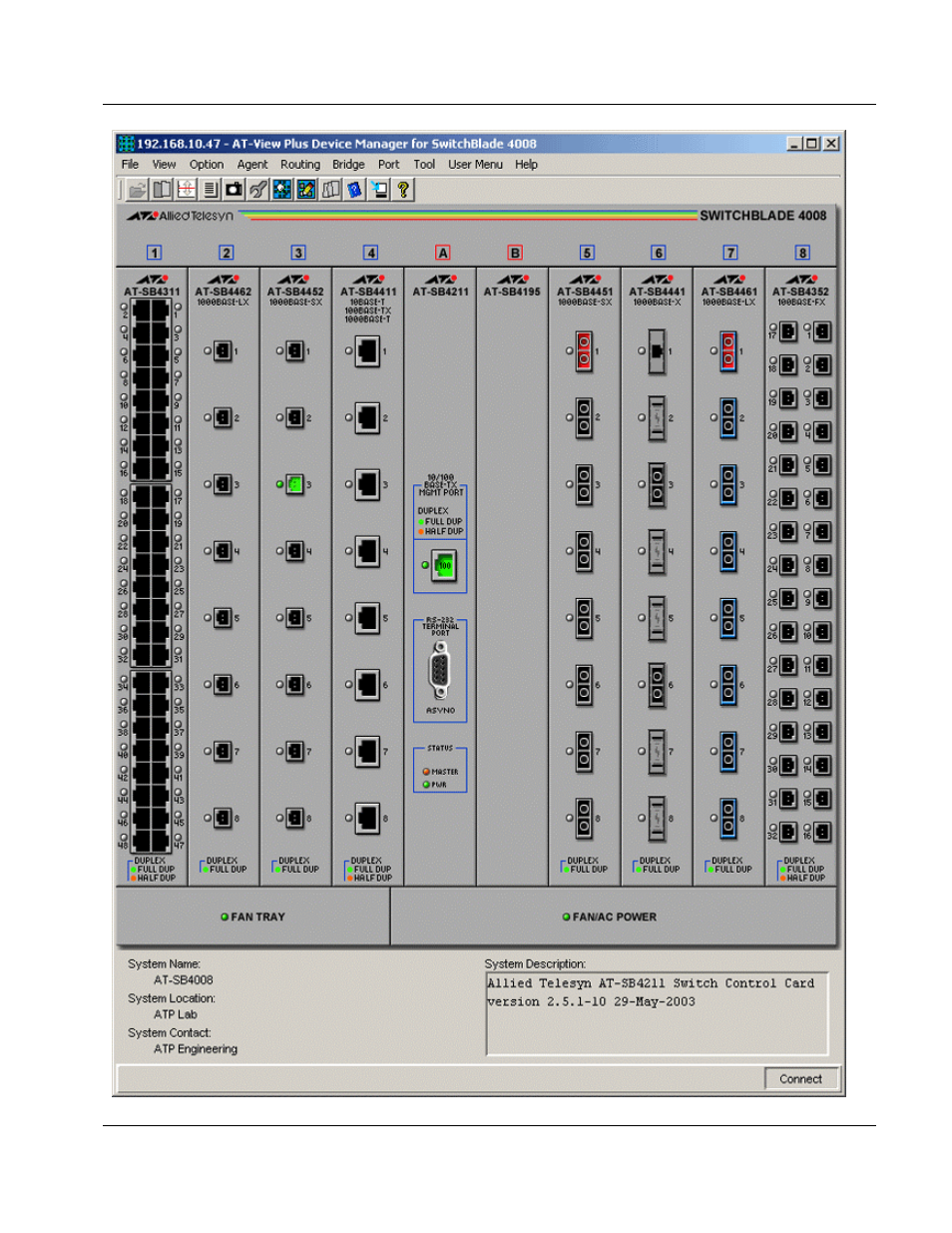Open the User Menu menu
Viewport: 952px width, 1233px height.
tap(475, 165)
